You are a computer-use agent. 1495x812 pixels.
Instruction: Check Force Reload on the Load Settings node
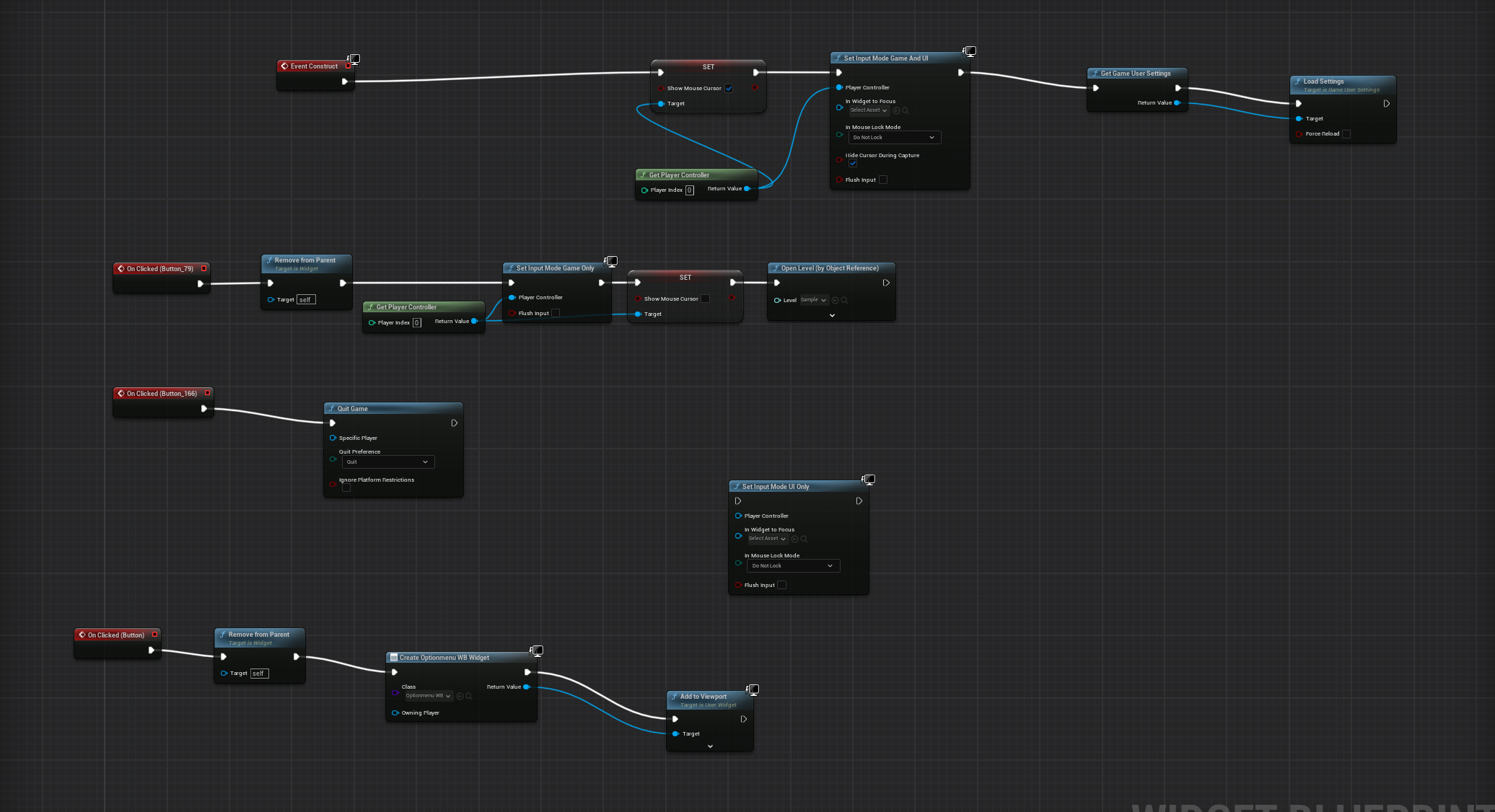(1346, 133)
